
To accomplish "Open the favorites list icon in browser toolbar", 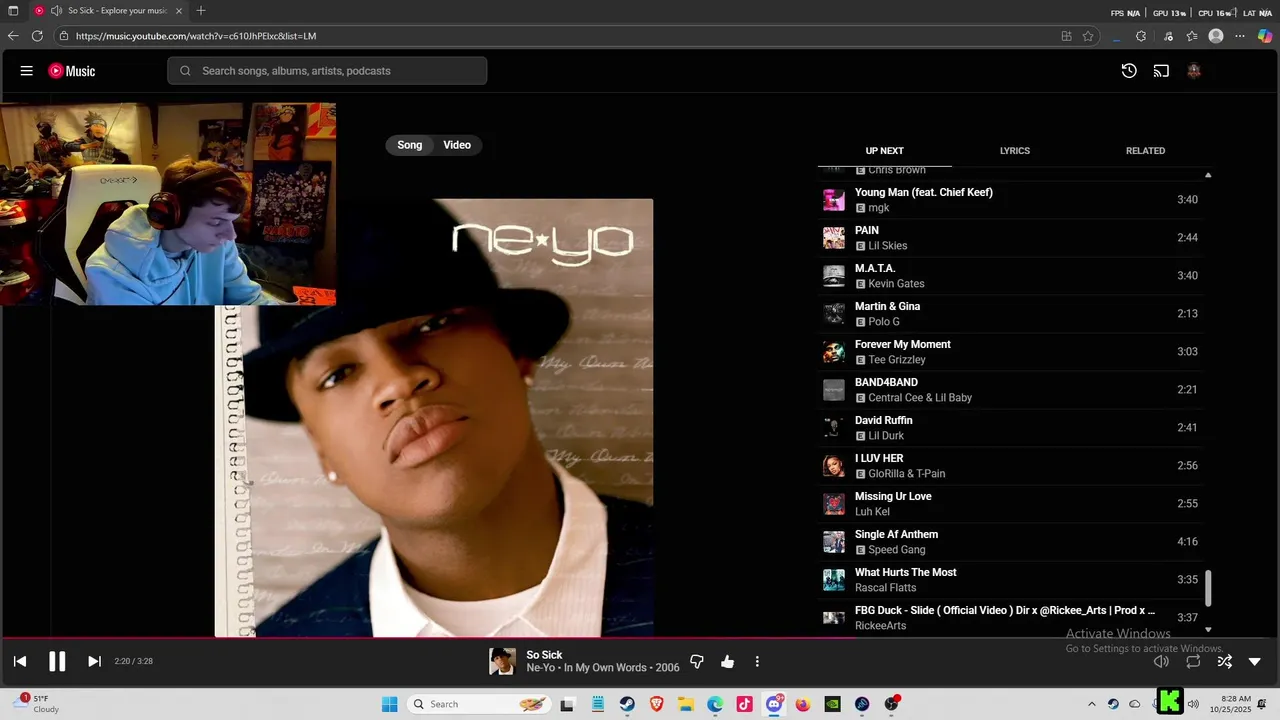I will tap(1192, 36).
